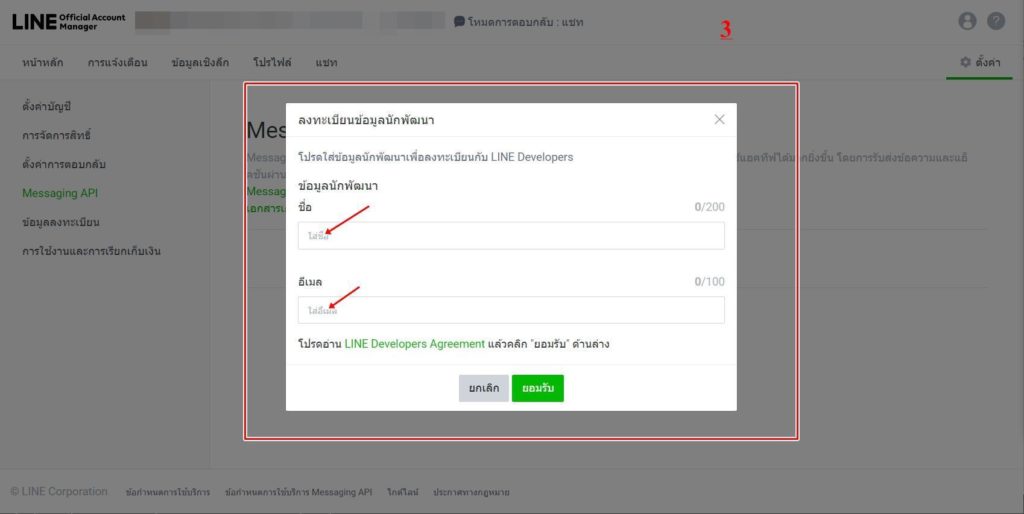This screenshot has height=514, width=1024.
Task: Click the ลงทะเบียนข้อมูลนักพัฒนา dialog title
Action: pos(366,120)
